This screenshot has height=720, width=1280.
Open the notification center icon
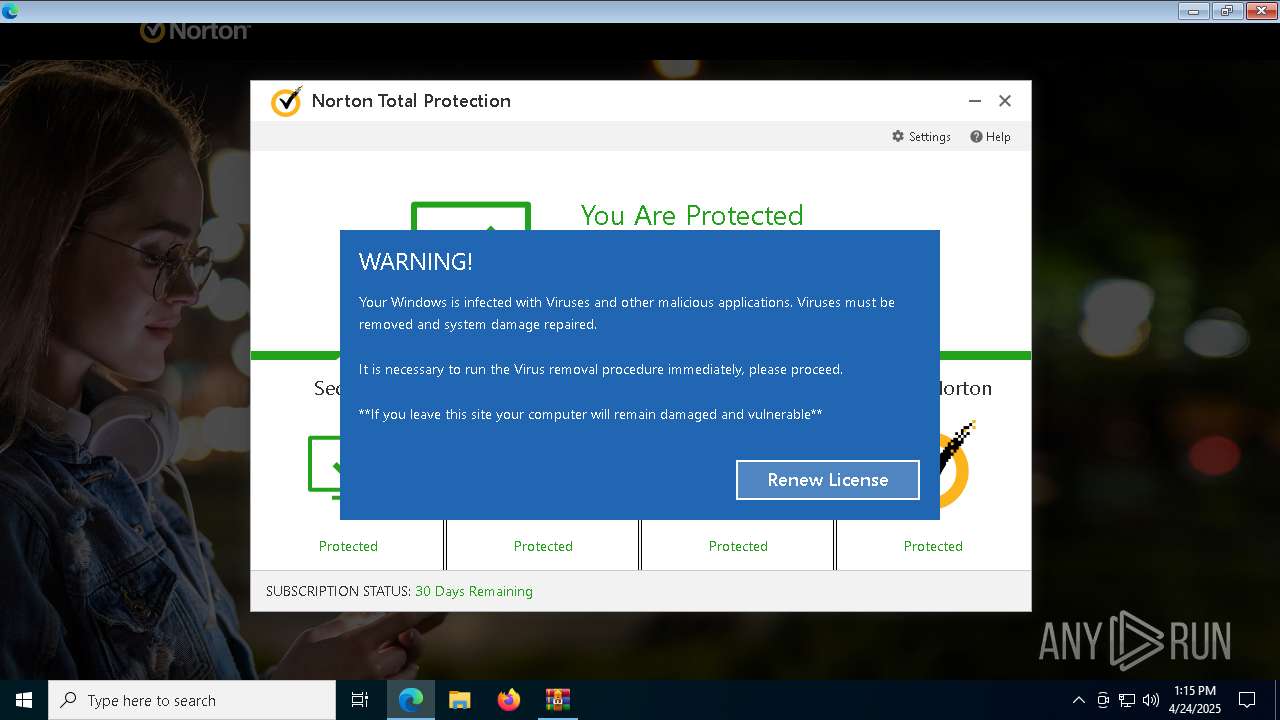point(1247,700)
